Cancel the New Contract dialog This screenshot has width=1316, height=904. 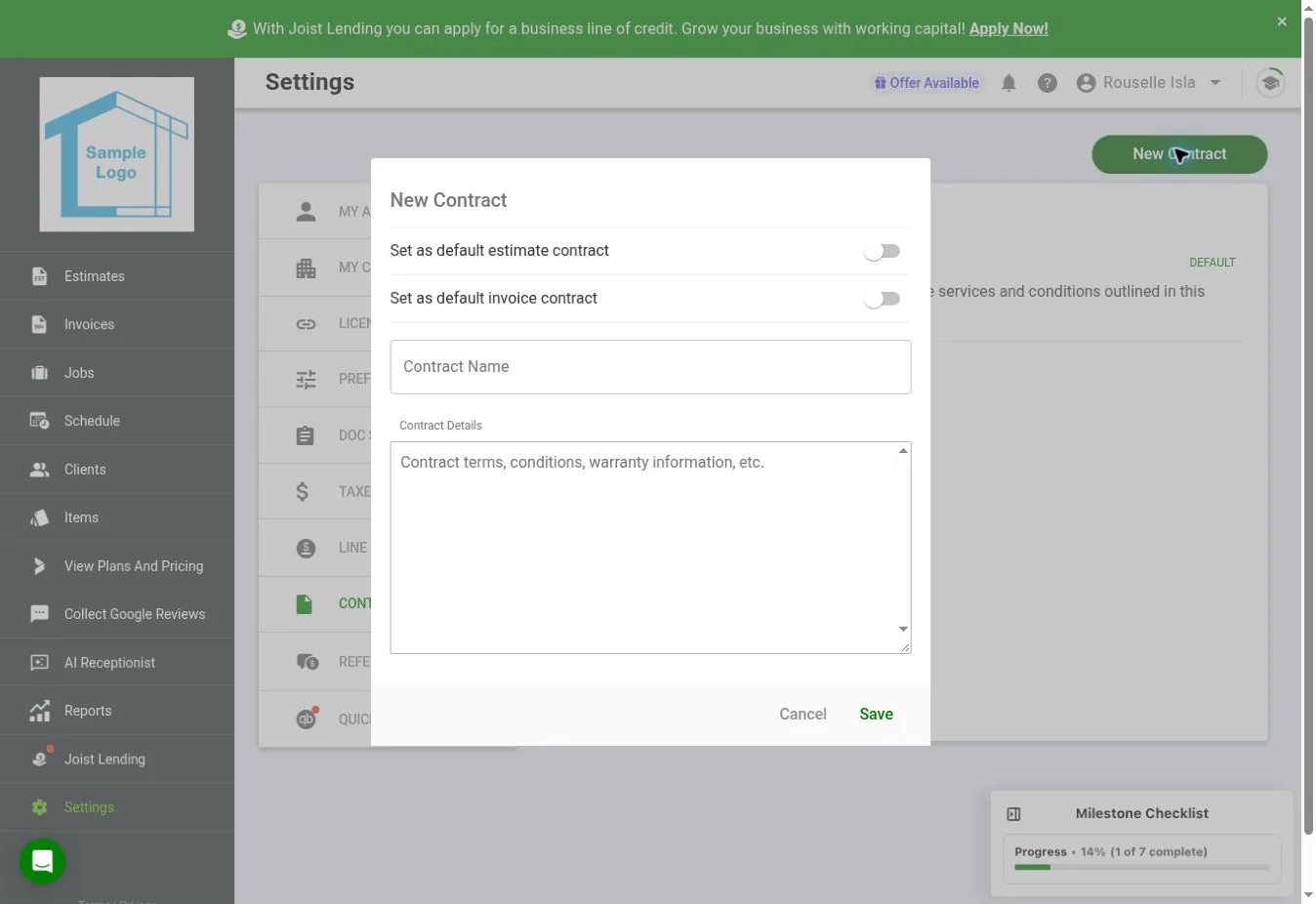(802, 715)
